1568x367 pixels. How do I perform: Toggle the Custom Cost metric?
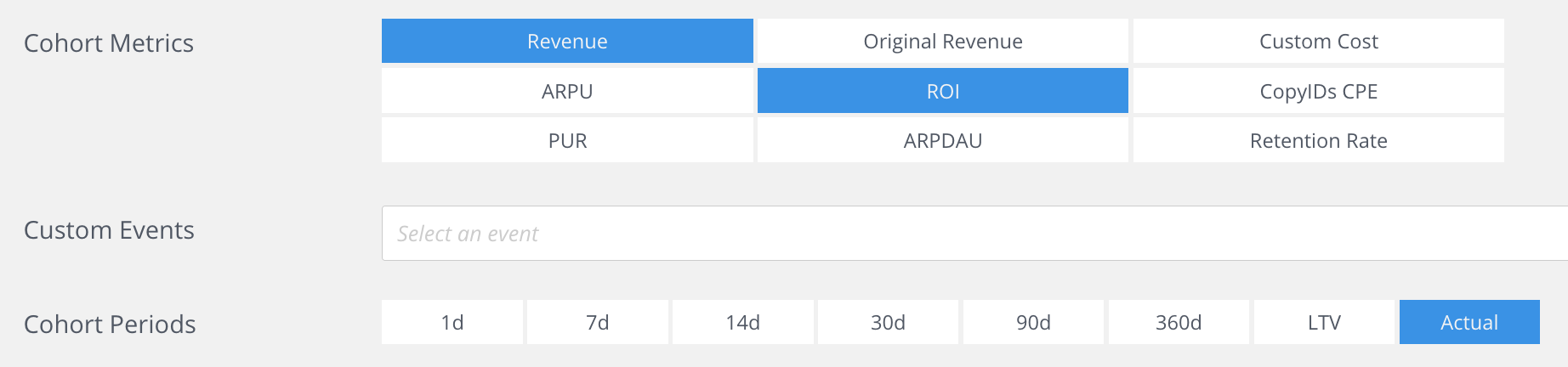coord(1318,42)
